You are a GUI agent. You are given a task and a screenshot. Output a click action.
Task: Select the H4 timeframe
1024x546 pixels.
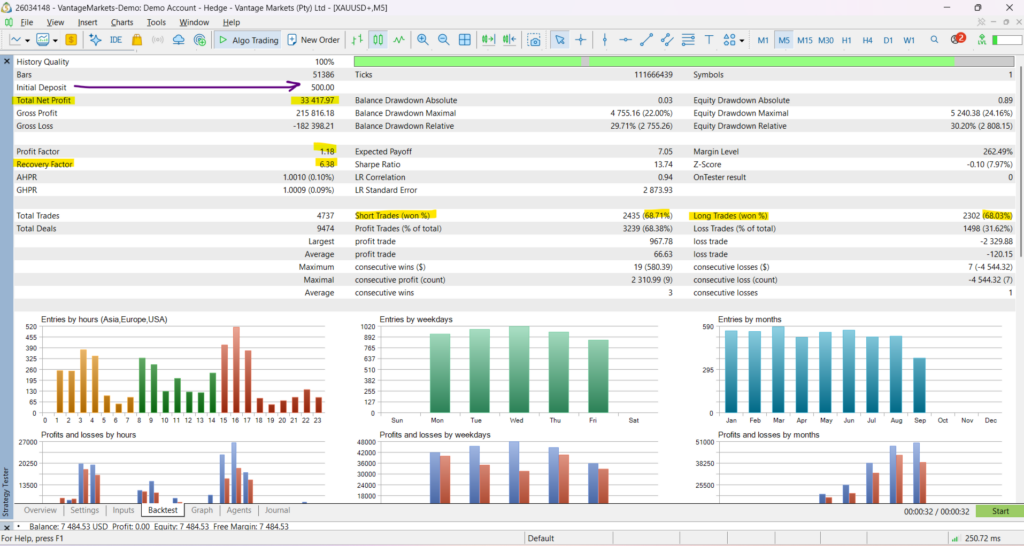click(x=867, y=40)
